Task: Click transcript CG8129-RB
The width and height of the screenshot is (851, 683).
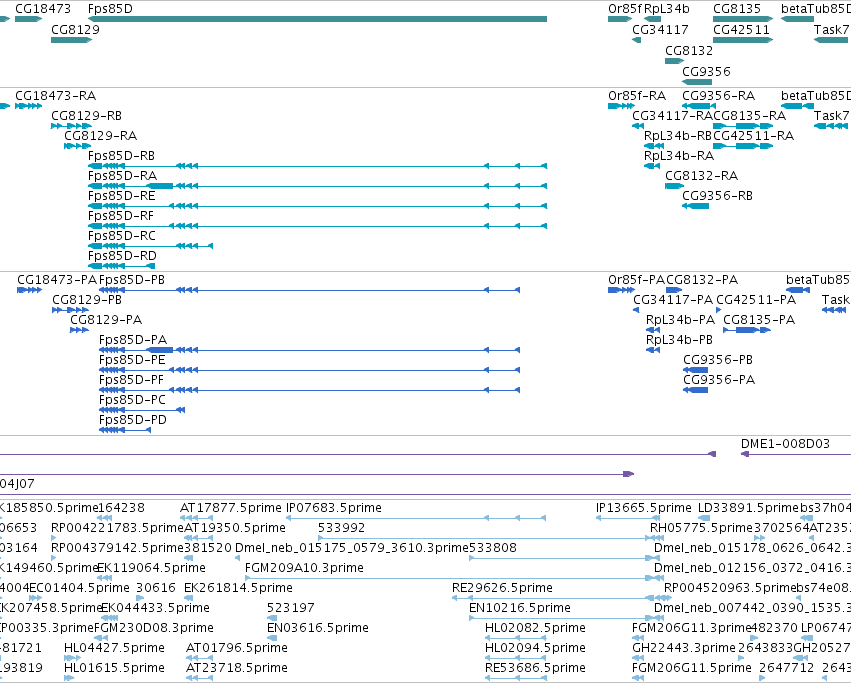Action: (x=86, y=116)
